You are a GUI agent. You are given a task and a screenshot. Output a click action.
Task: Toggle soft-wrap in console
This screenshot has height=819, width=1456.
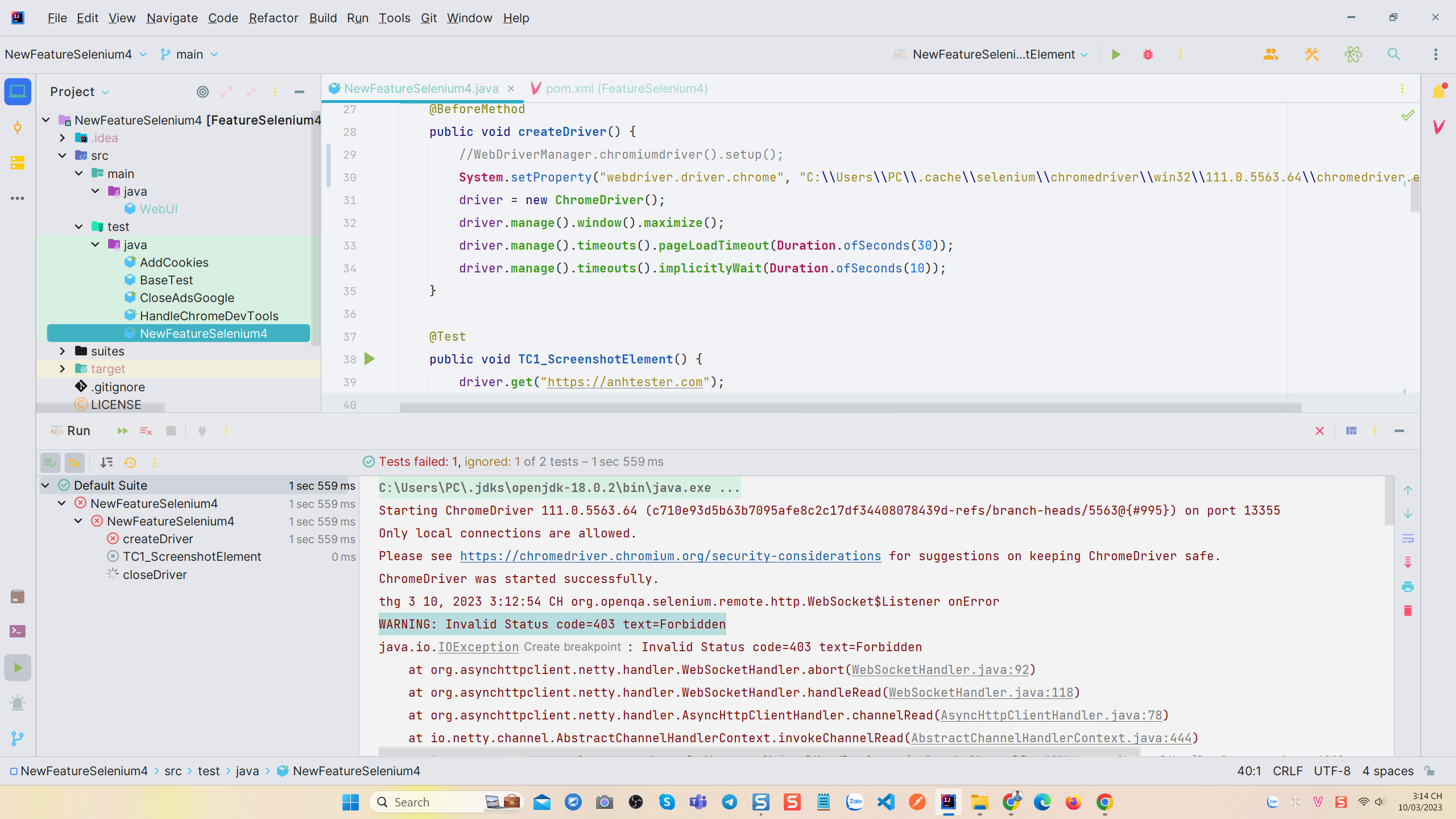coord(1408,539)
